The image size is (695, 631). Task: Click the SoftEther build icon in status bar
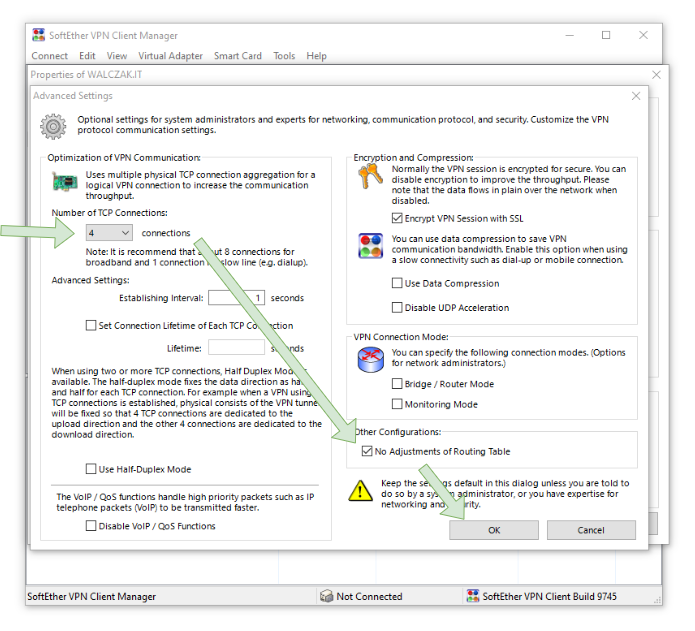pos(473,596)
